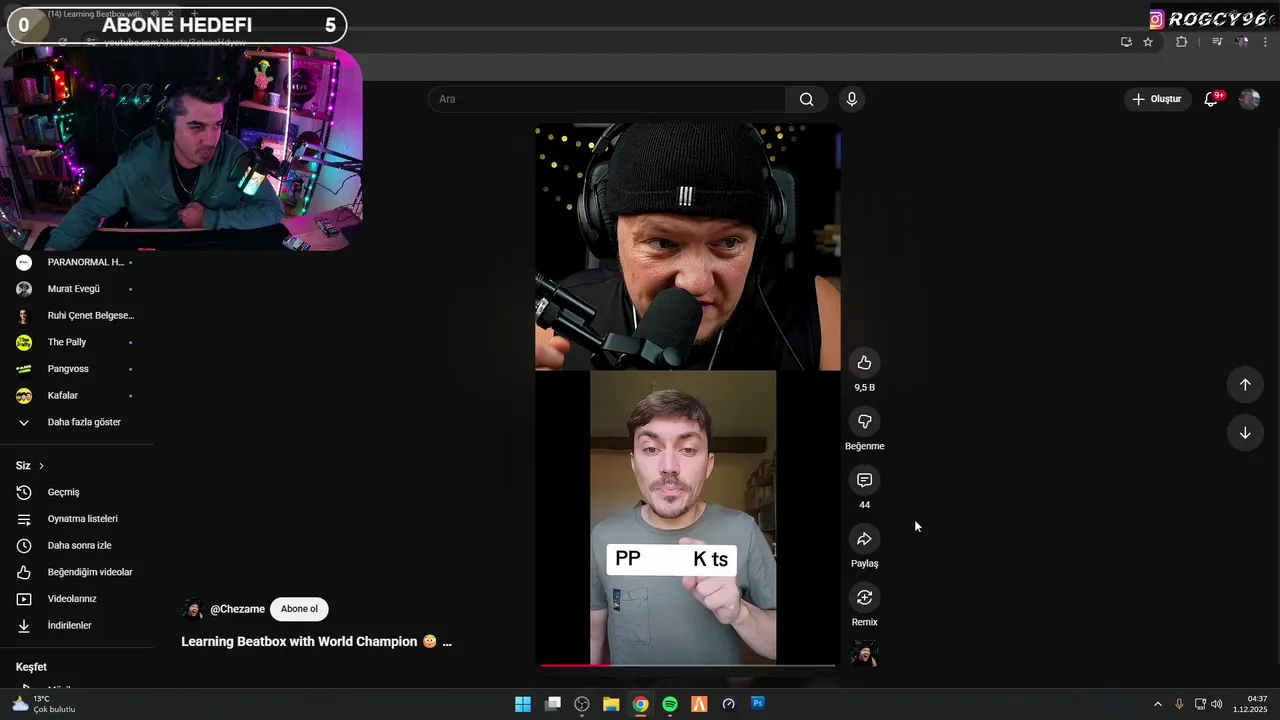Open clock and date 04:37
This screenshot has width=1280, height=720.
pyautogui.click(x=1251, y=704)
